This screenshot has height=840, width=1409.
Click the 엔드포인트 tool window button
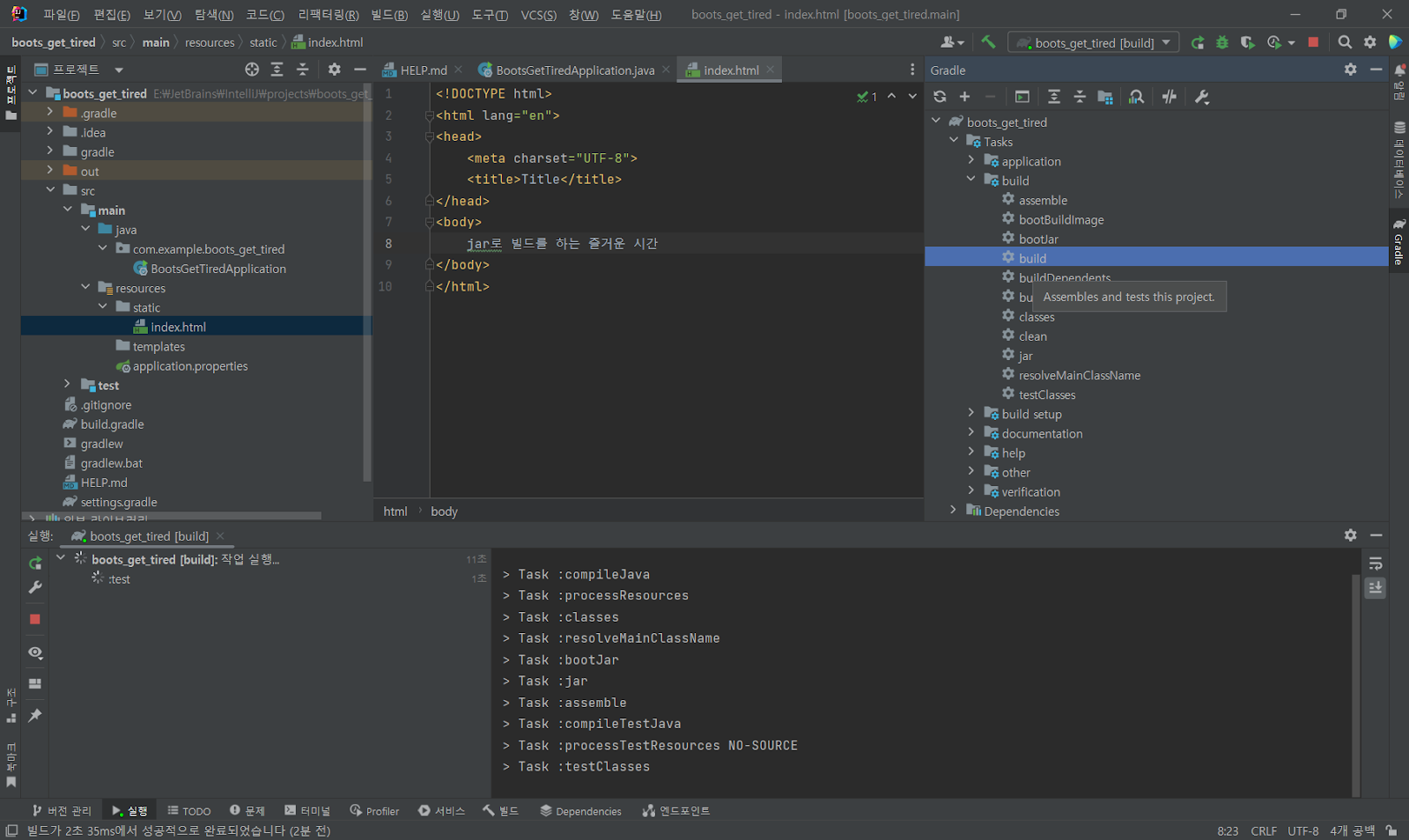point(676,811)
